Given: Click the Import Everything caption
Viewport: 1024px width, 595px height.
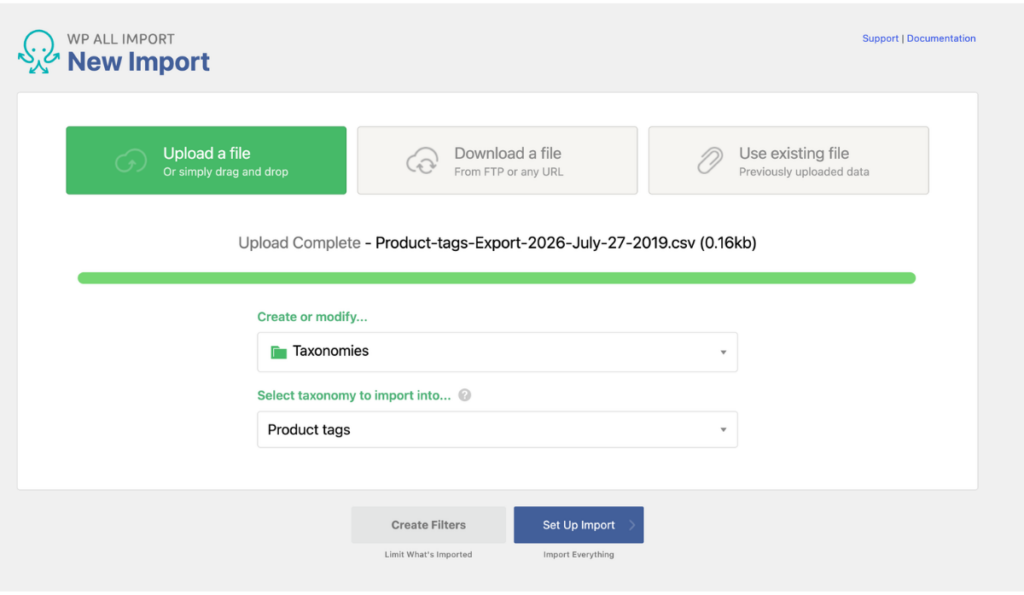Looking at the screenshot, I should tap(579, 555).
